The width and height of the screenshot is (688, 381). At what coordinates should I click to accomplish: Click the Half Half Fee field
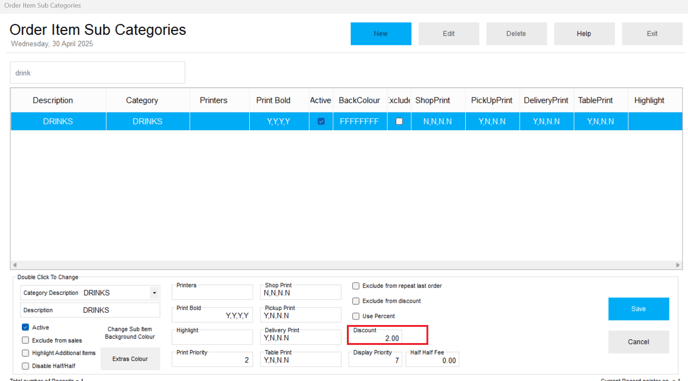(x=432, y=359)
